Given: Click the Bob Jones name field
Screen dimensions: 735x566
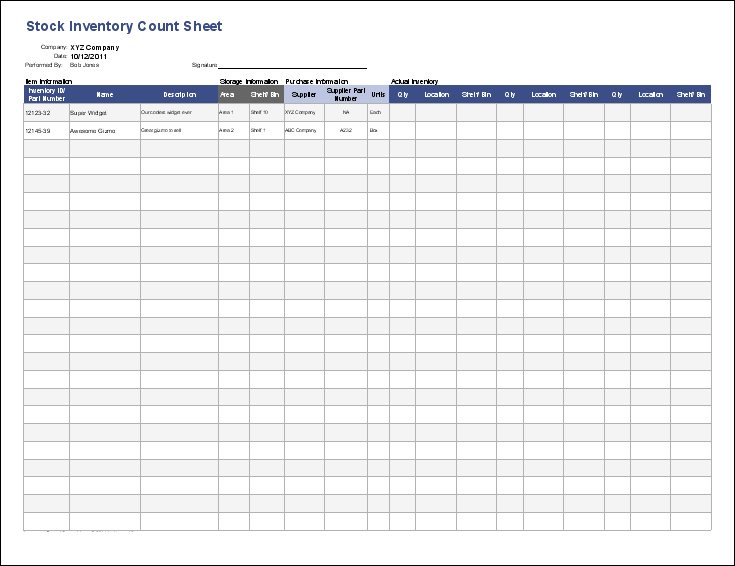Looking at the screenshot, I should pyautogui.click(x=84, y=65).
